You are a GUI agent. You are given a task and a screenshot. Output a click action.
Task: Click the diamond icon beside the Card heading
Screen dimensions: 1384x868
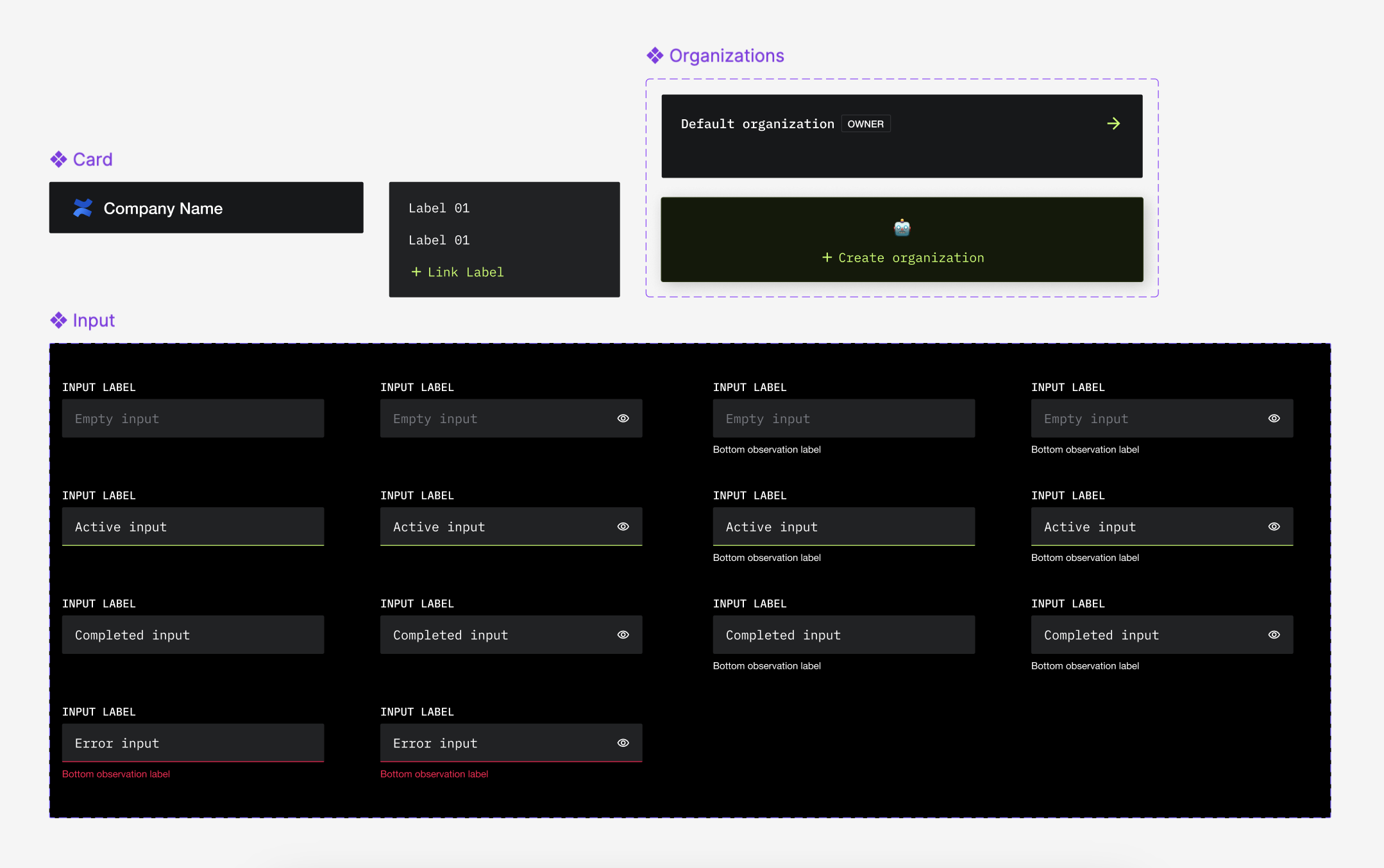58,159
